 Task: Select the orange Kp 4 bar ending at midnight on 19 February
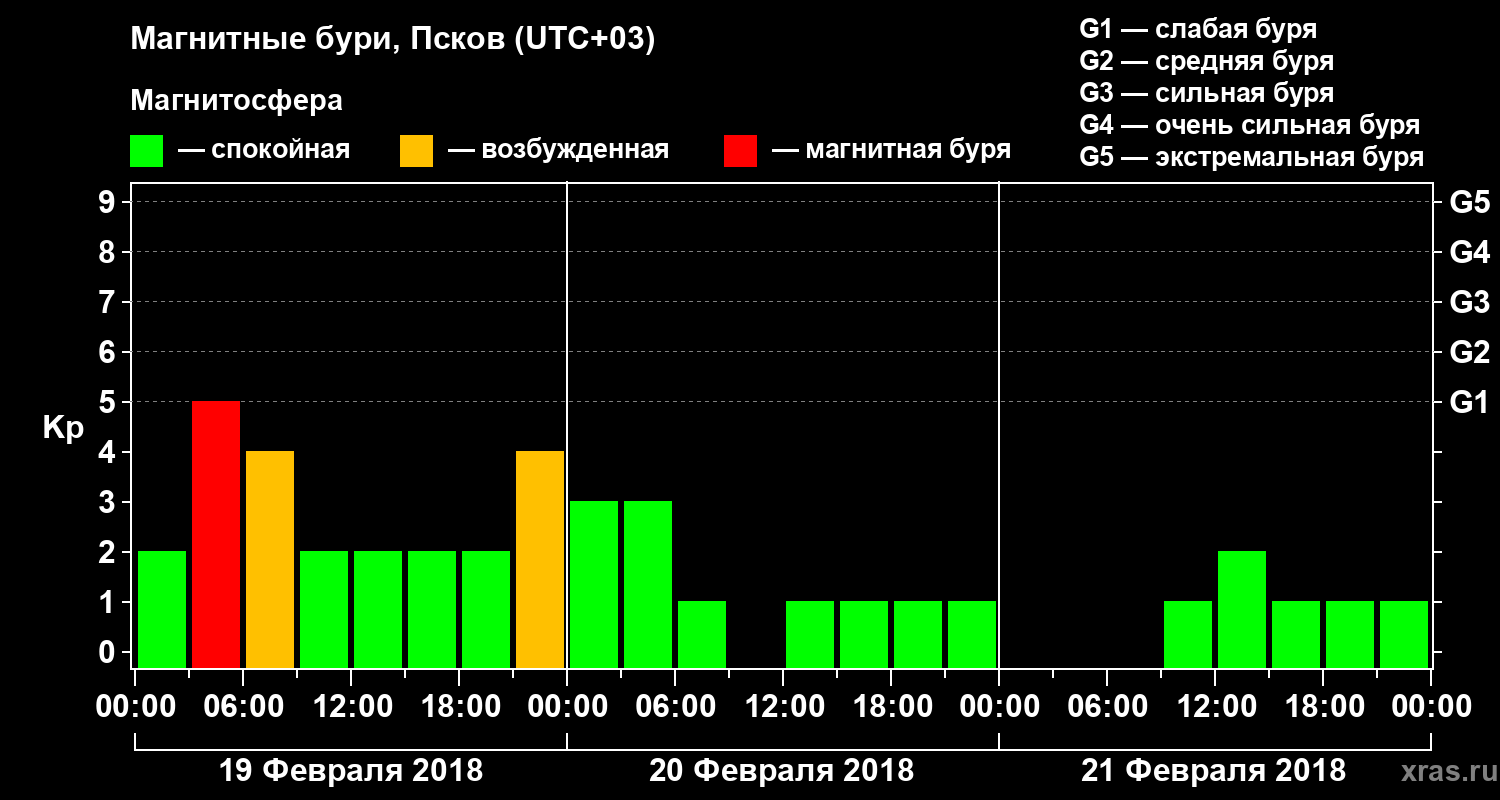click(540, 559)
